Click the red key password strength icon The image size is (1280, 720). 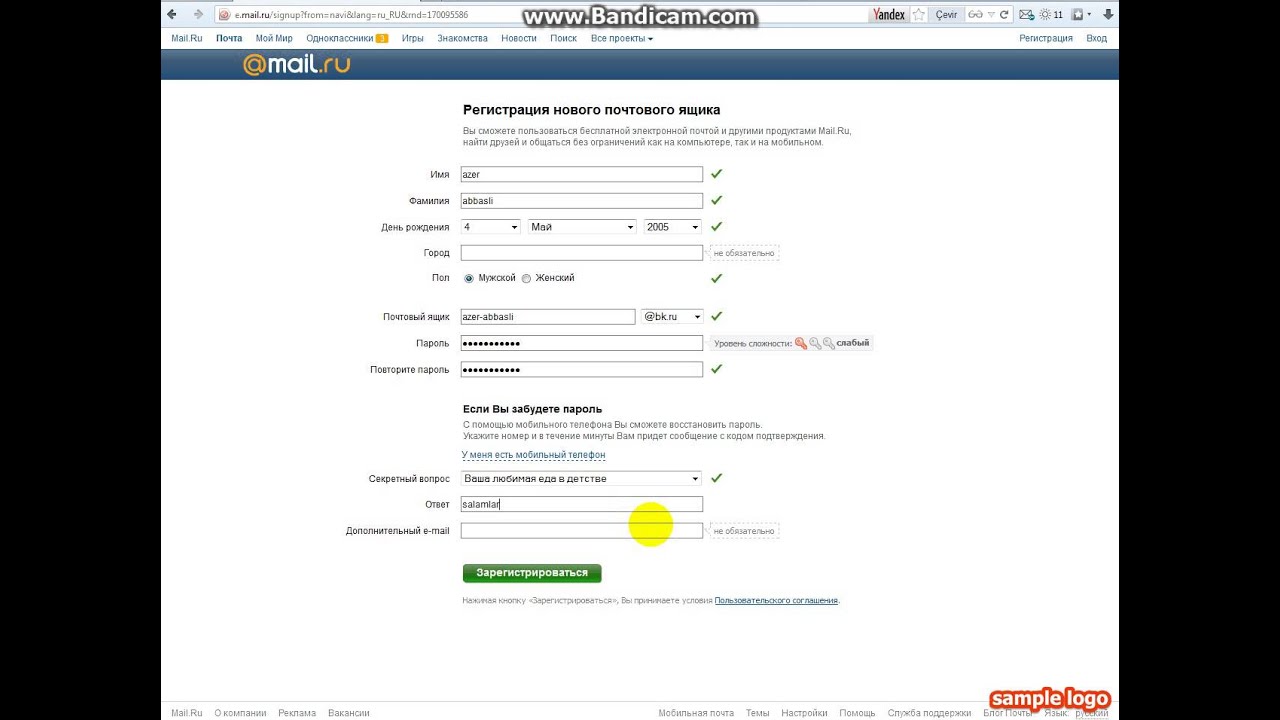click(801, 343)
